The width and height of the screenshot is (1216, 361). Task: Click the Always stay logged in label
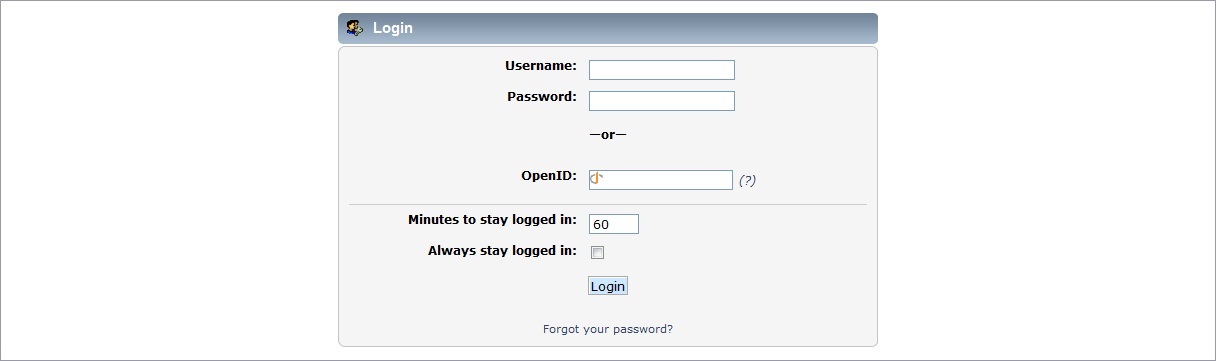tap(502, 250)
